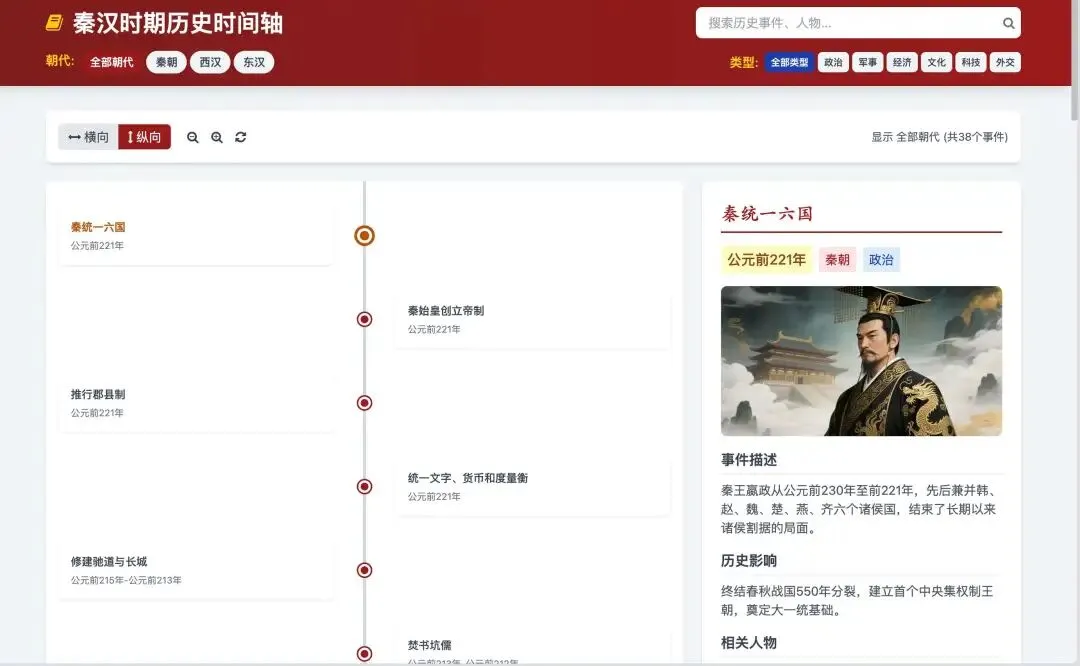Filter events by 经济 type
Image resolution: width=1080 pixels, height=666 pixels.
pos(902,62)
